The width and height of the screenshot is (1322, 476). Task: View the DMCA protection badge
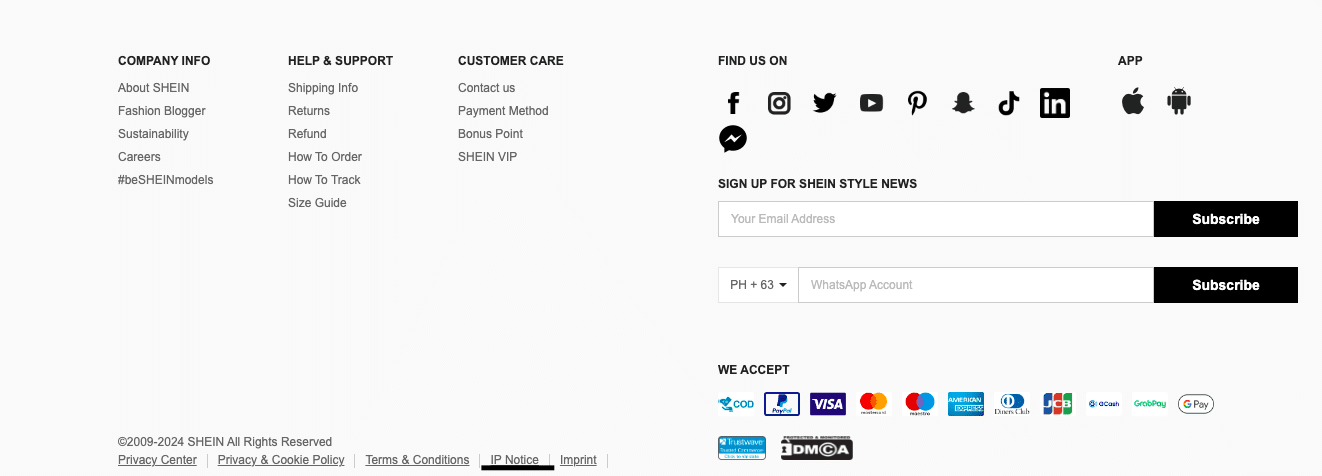pos(817,448)
